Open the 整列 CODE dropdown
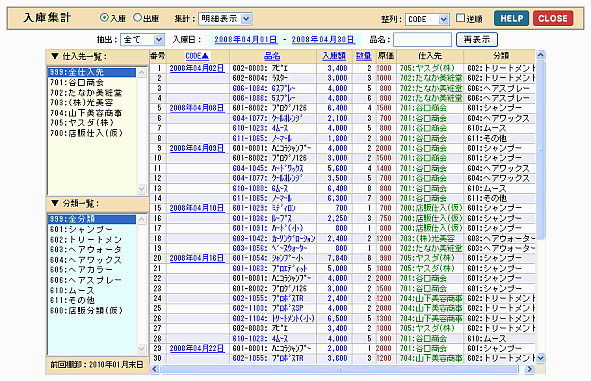591x381 pixels. coord(427,19)
